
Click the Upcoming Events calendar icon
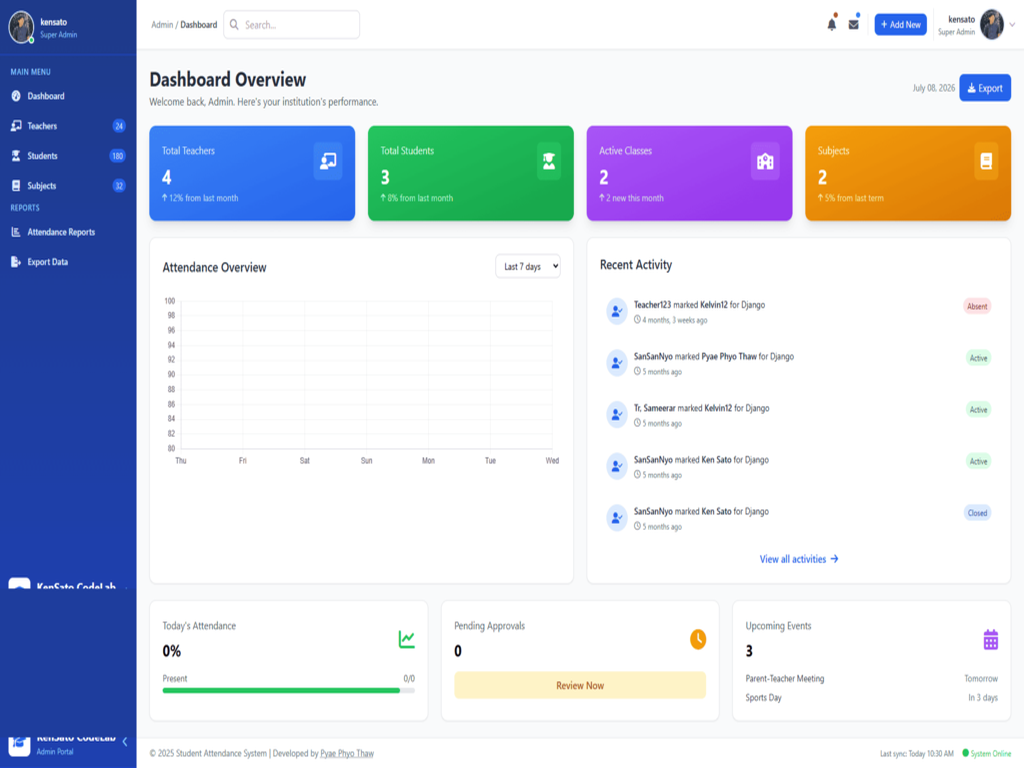991,639
